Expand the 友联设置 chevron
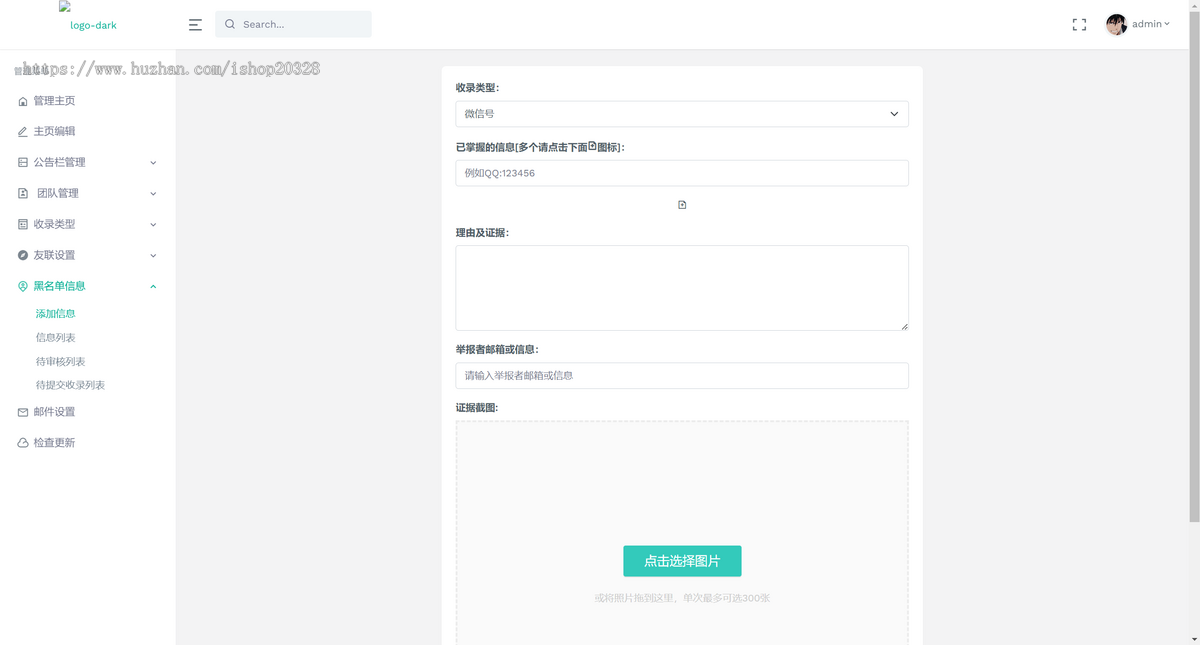Image resolution: width=1200 pixels, height=645 pixels. click(153, 255)
